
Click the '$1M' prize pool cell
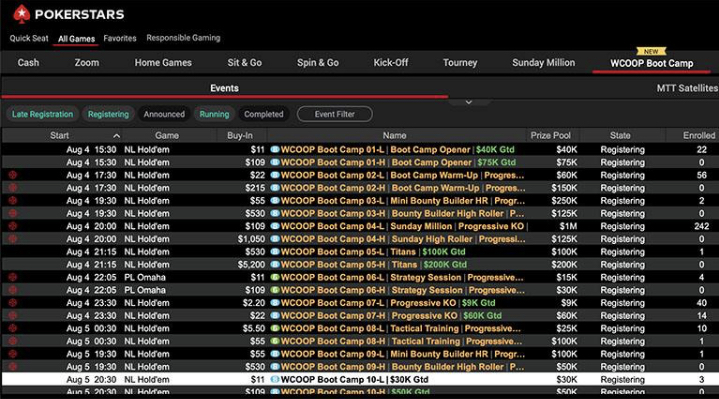(x=569, y=226)
